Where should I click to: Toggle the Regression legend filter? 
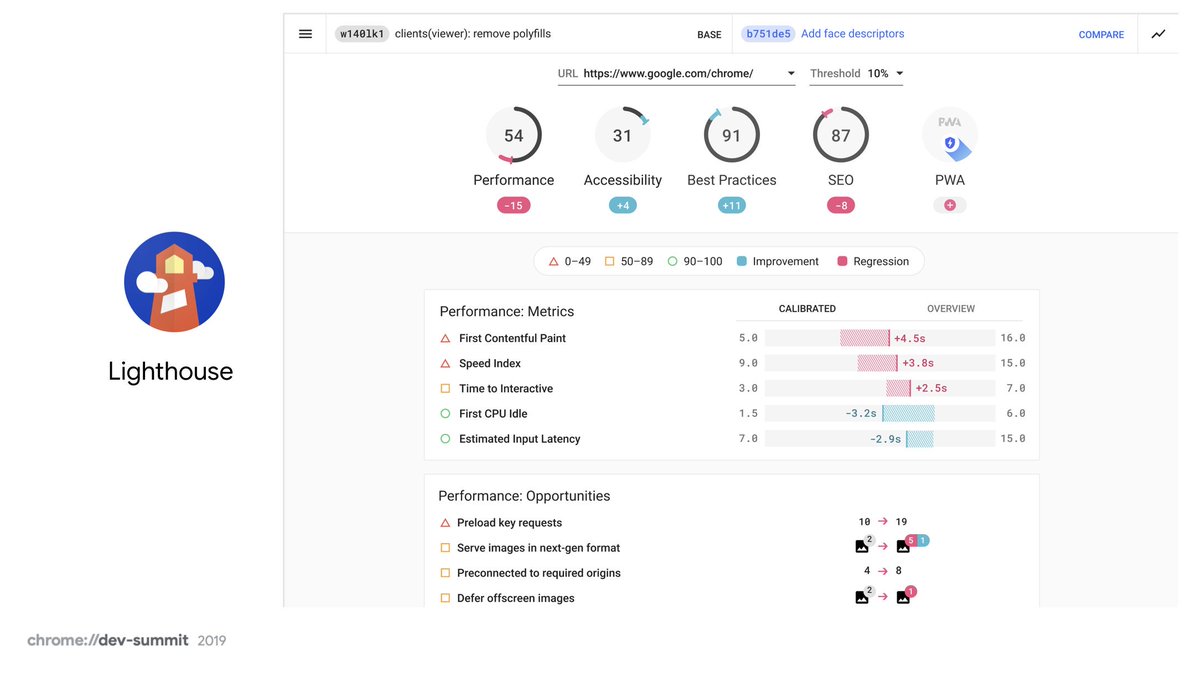tap(872, 261)
